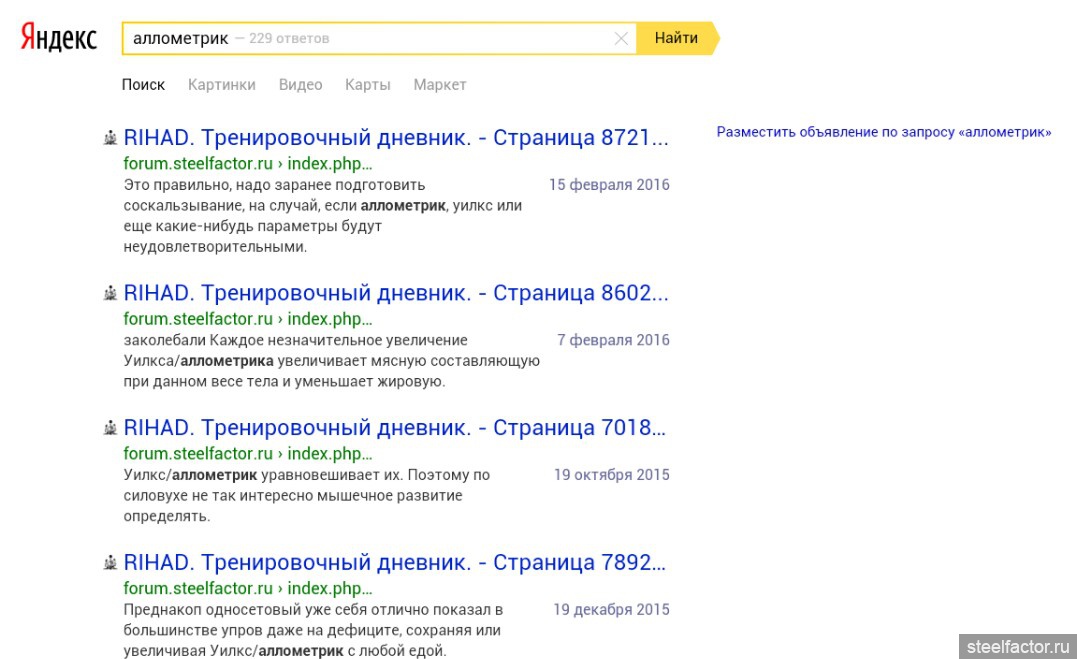Open result titled 'Страница 7892'
The width and height of the screenshot is (1077, 659).
click(x=395, y=562)
